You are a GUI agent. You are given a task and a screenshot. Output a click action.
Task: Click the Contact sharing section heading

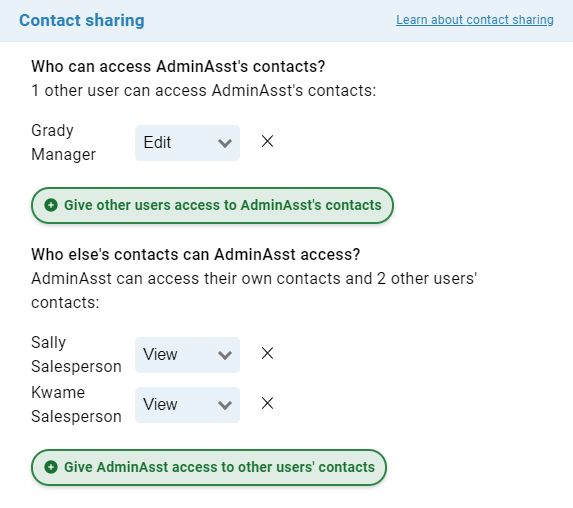click(82, 20)
